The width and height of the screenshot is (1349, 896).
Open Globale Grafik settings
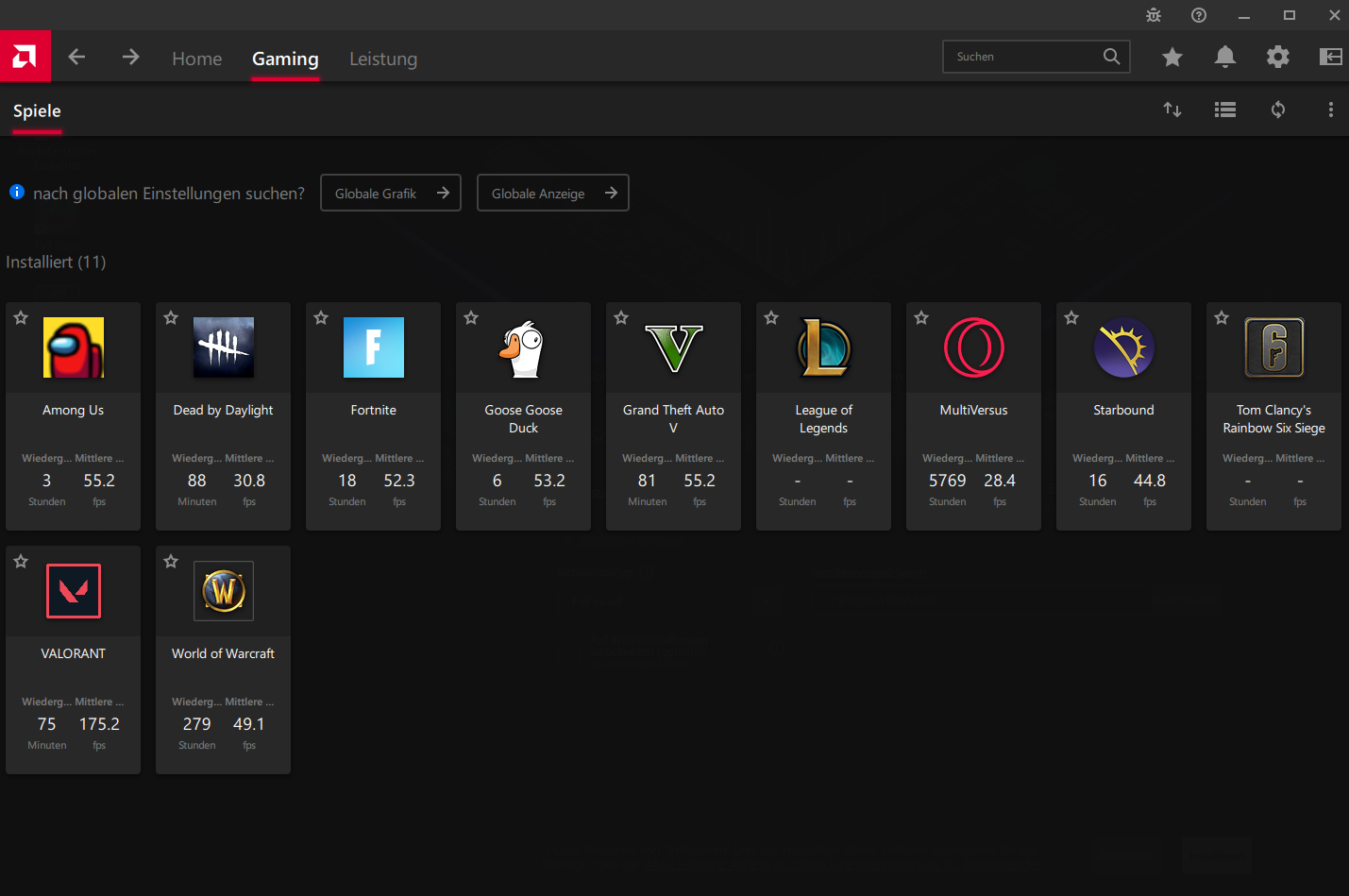[x=391, y=193]
